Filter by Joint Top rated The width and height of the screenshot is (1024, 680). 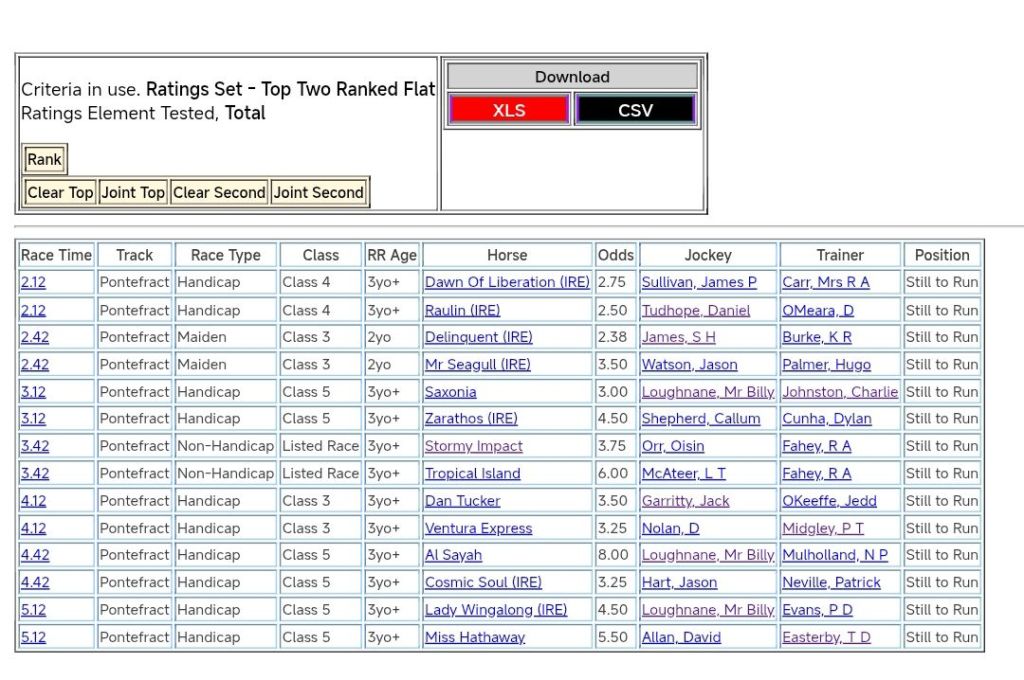point(133,192)
